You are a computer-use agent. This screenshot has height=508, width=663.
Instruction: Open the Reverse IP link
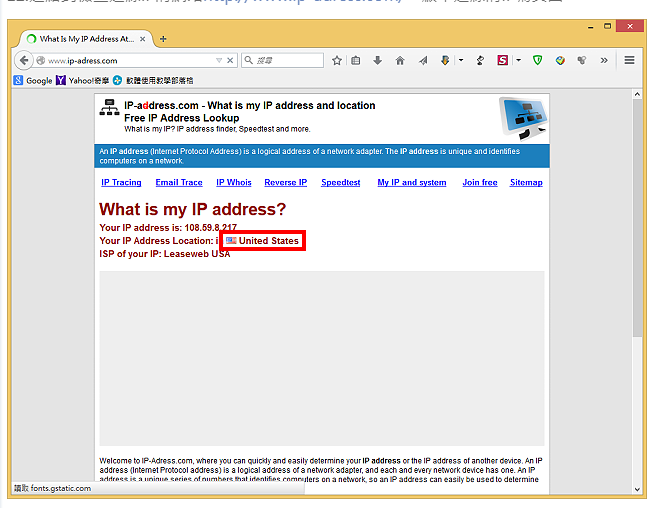(x=286, y=182)
